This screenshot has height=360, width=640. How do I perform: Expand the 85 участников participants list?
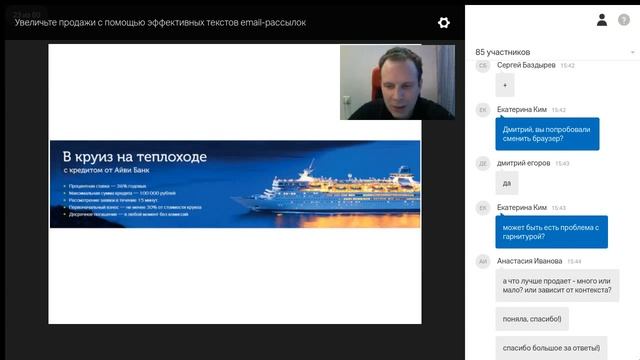(x=632, y=52)
